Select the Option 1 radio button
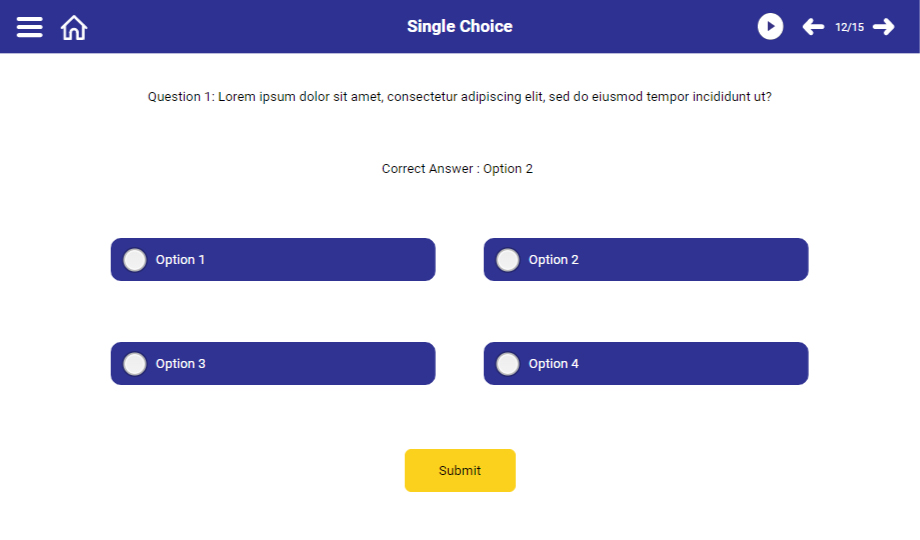Viewport: 920px width, 540px height. [135, 260]
